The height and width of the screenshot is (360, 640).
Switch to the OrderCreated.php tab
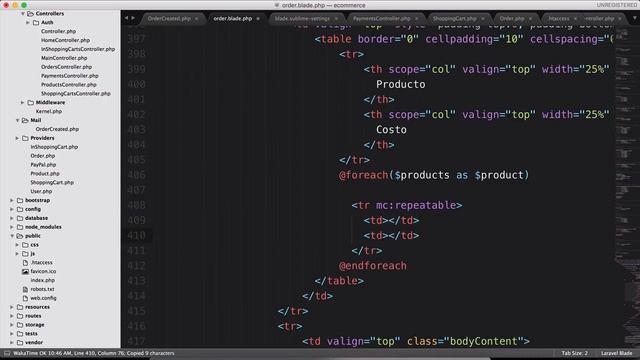click(169, 19)
